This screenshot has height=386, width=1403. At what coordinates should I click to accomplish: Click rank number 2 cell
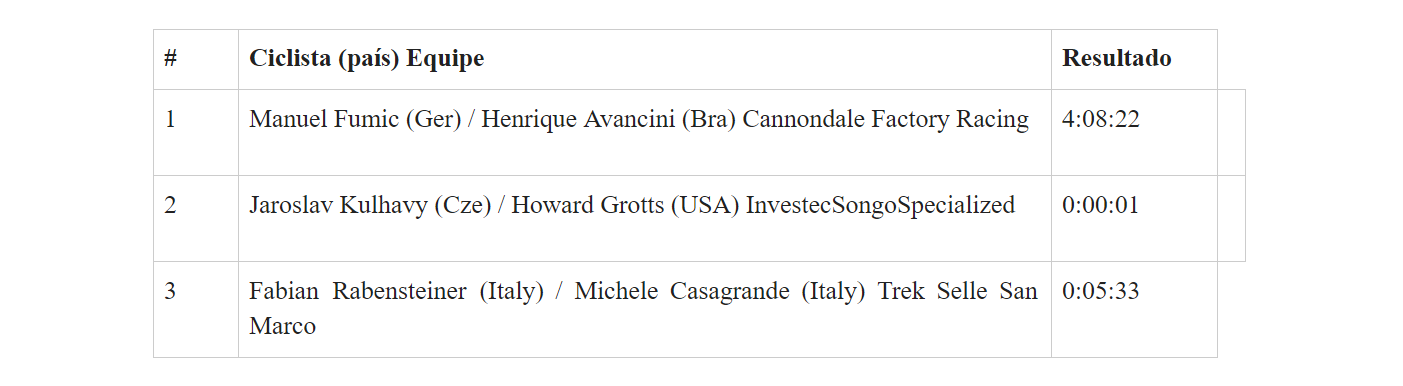pyautogui.click(x=196, y=218)
